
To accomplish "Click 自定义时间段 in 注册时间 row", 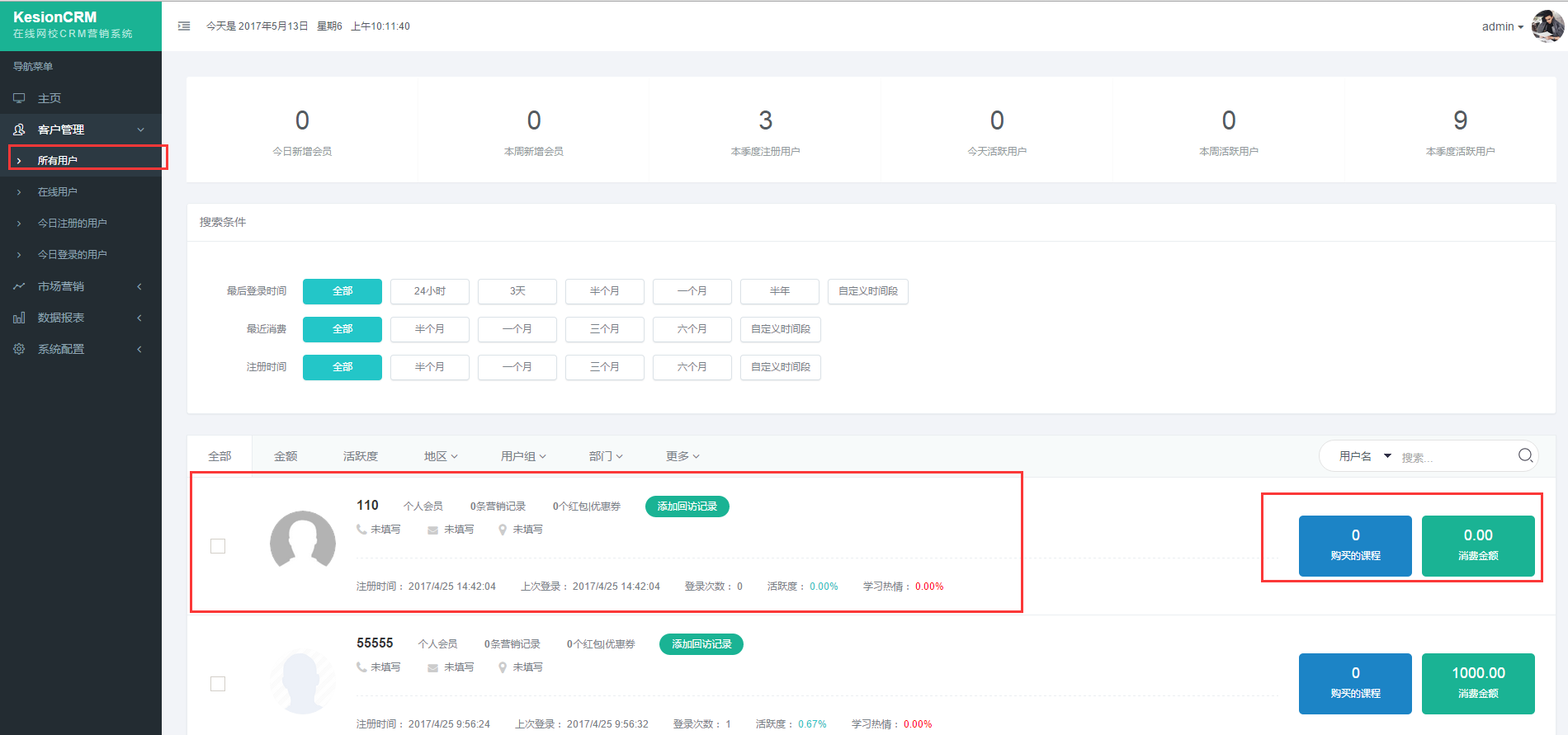I will tap(780, 367).
